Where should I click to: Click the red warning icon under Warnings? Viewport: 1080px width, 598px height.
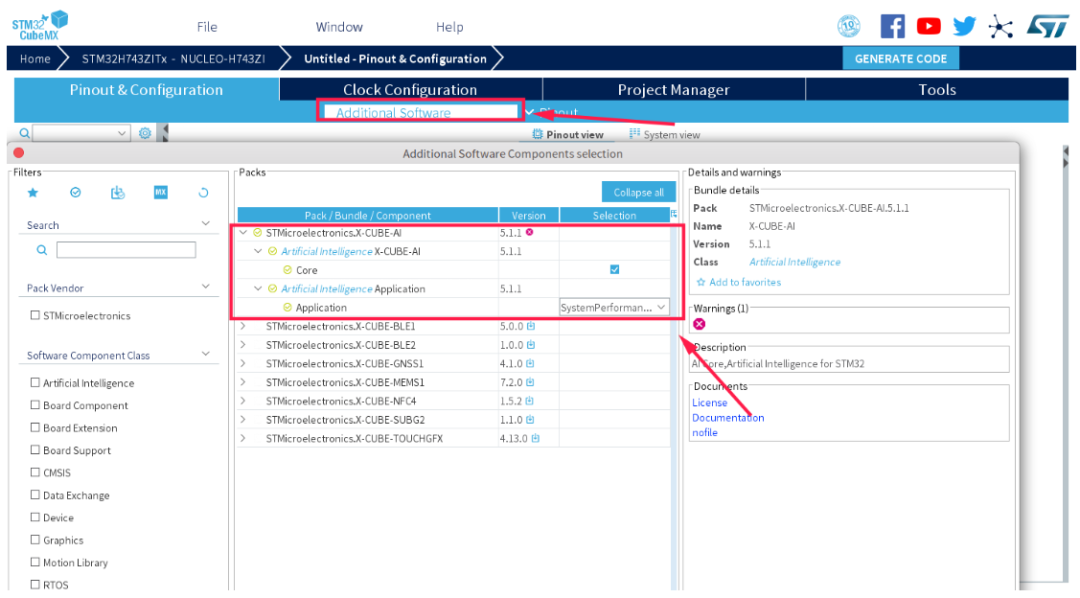pos(699,324)
